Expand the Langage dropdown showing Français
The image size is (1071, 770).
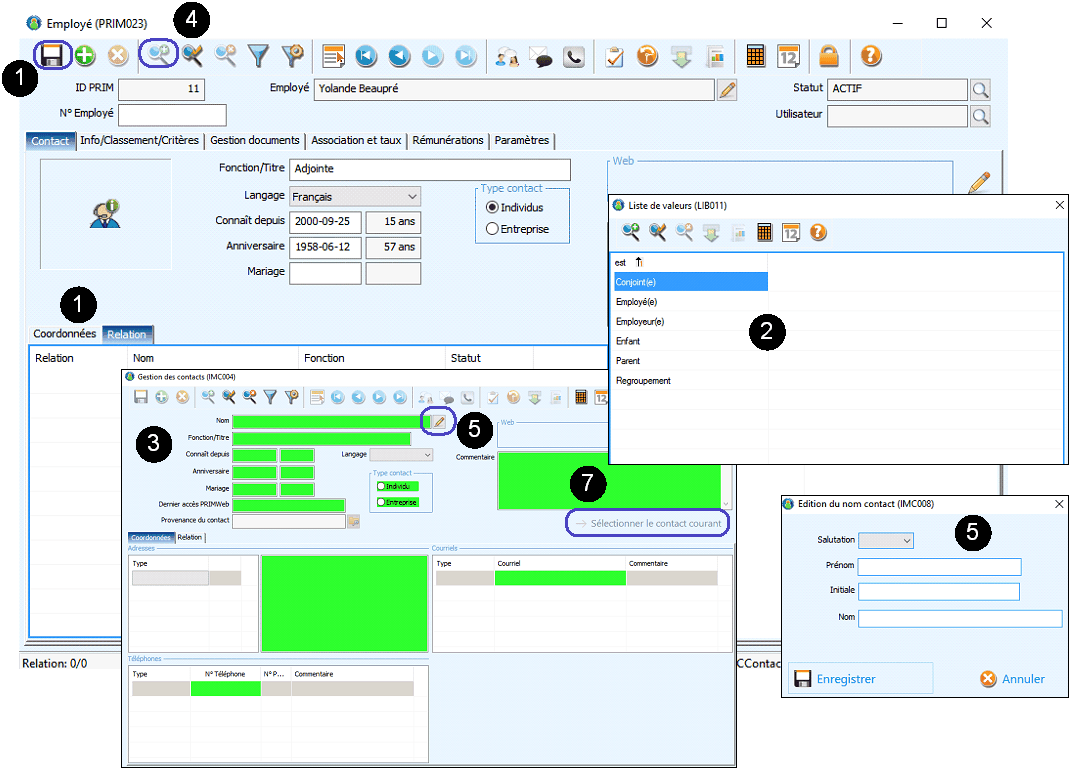click(355, 197)
